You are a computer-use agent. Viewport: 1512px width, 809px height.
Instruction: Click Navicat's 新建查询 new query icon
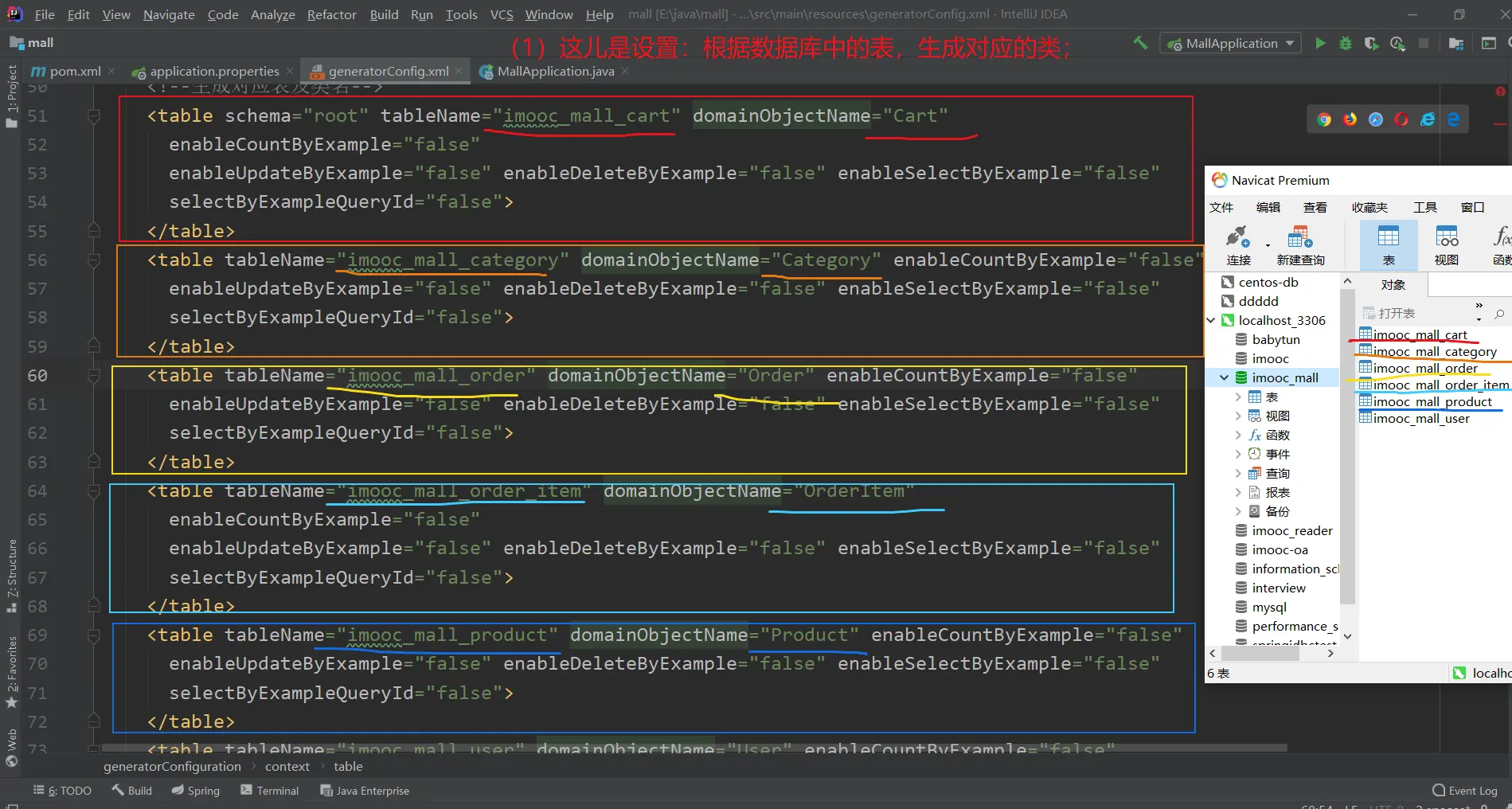[x=1300, y=245]
